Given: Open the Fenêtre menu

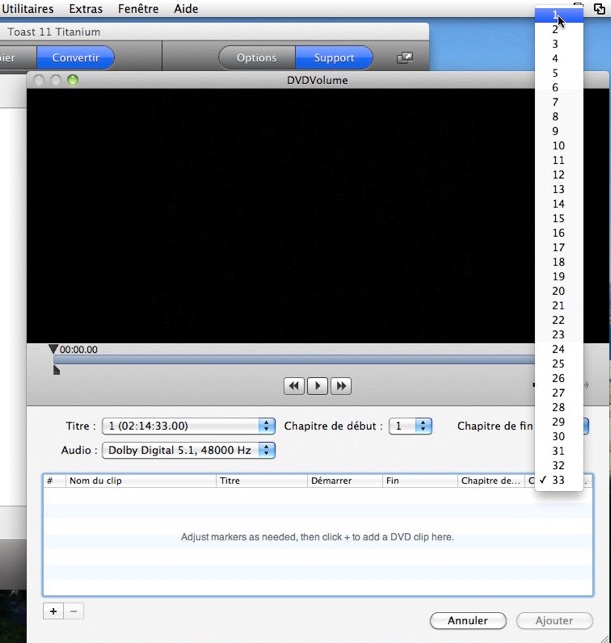Looking at the screenshot, I should 138,9.
